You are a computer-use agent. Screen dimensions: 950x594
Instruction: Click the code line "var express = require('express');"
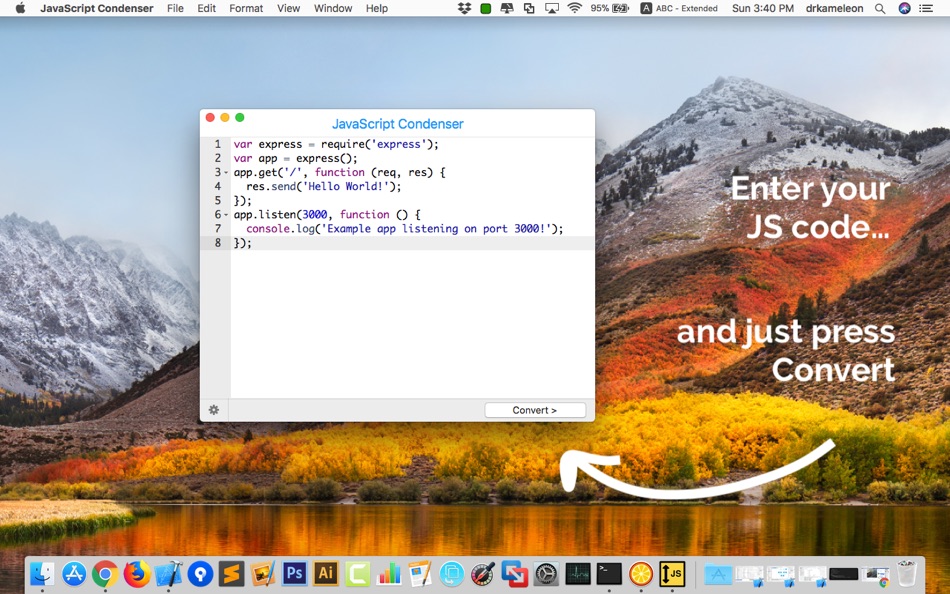(336, 144)
